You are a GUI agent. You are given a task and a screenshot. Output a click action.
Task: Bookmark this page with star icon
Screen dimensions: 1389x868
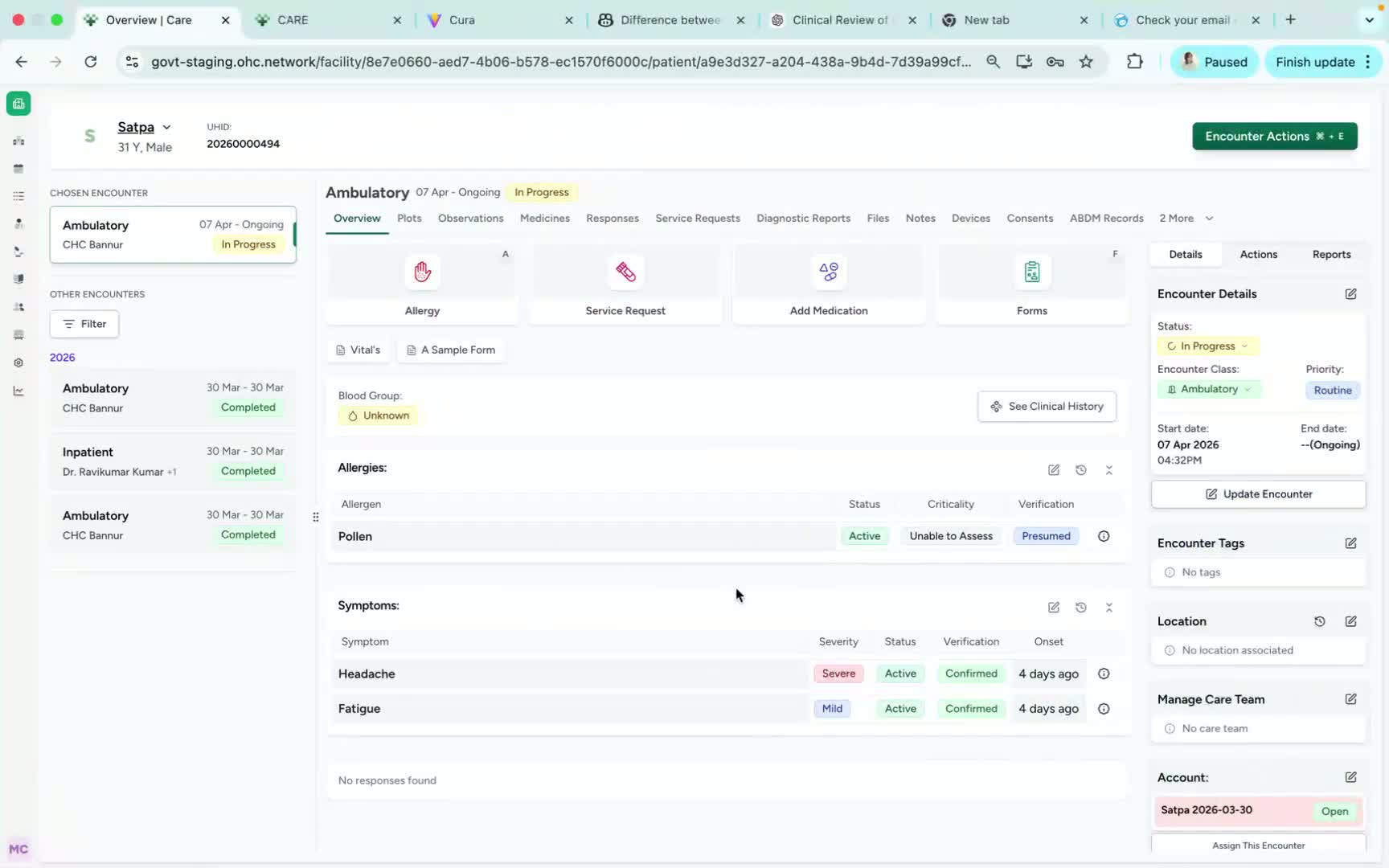tap(1086, 62)
